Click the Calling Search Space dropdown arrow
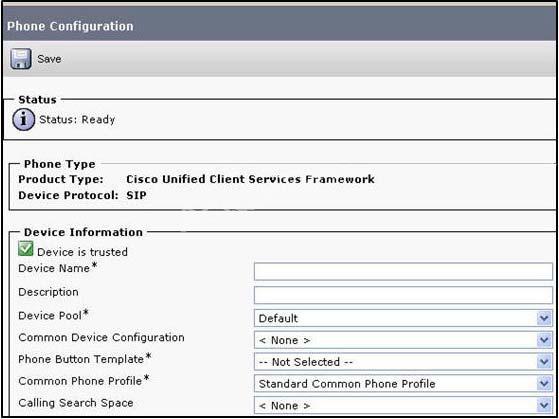This screenshot has width=559, height=419. pos(544,405)
